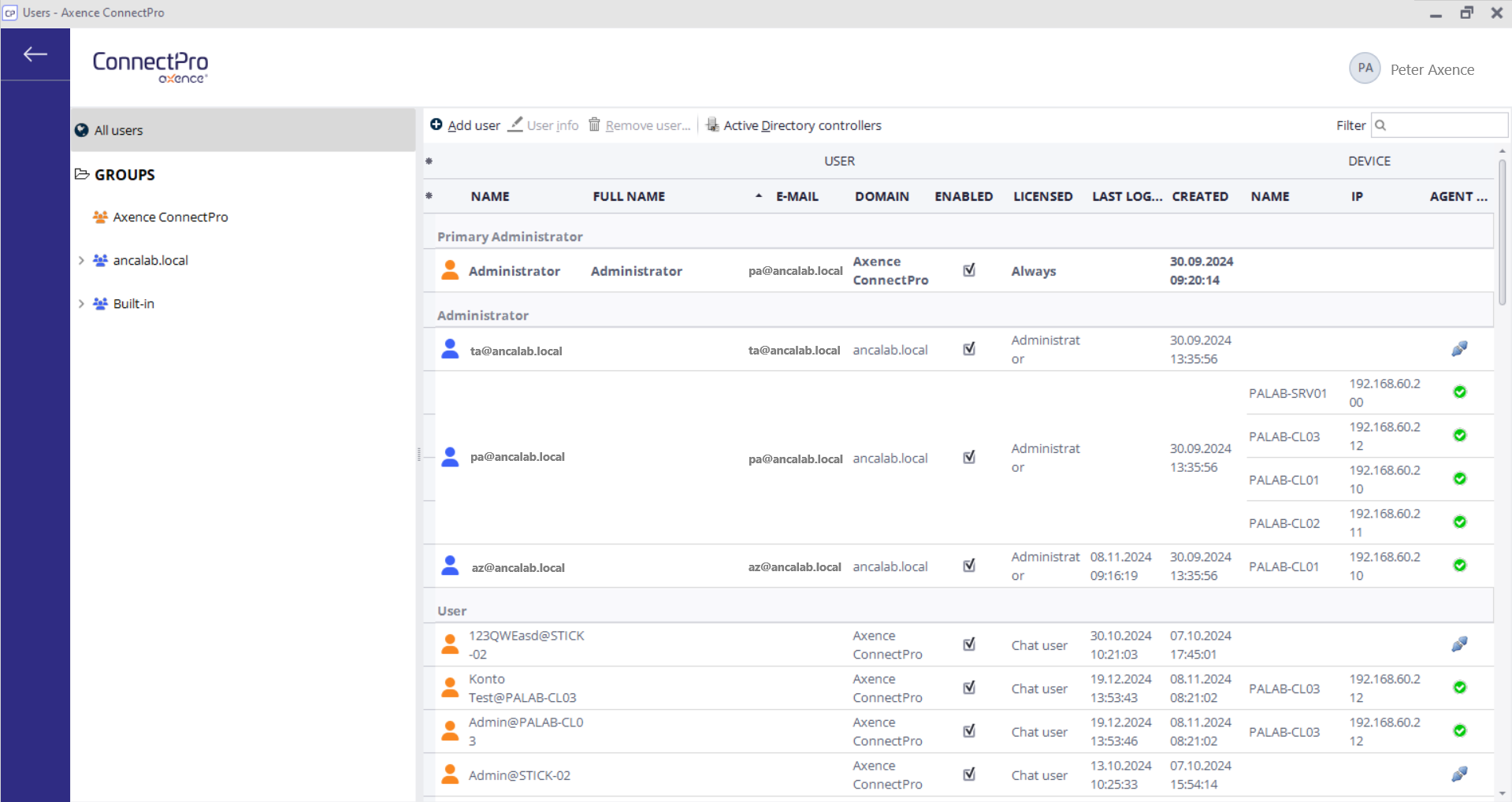Select the Axence ConnectPro group
Image resolution: width=1512 pixels, height=802 pixels.
click(170, 217)
